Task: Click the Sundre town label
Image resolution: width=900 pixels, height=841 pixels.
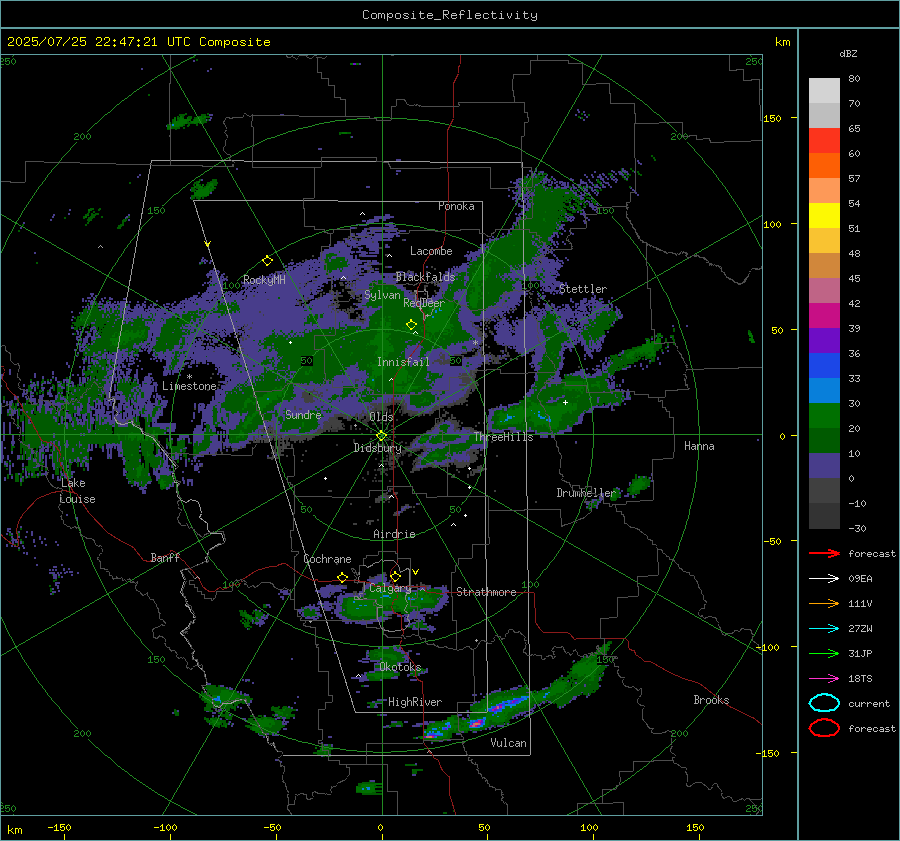Action: (303, 414)
